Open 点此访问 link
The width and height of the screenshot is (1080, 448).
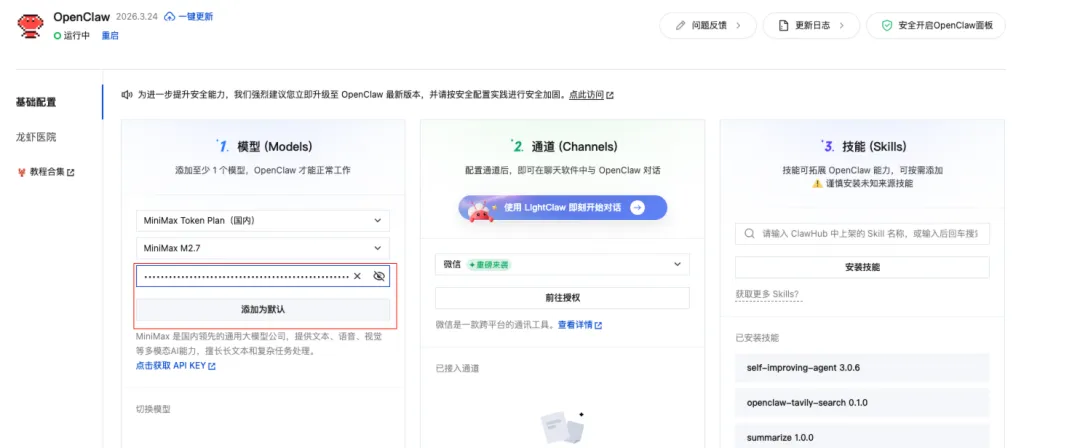[x=586, y=95]
